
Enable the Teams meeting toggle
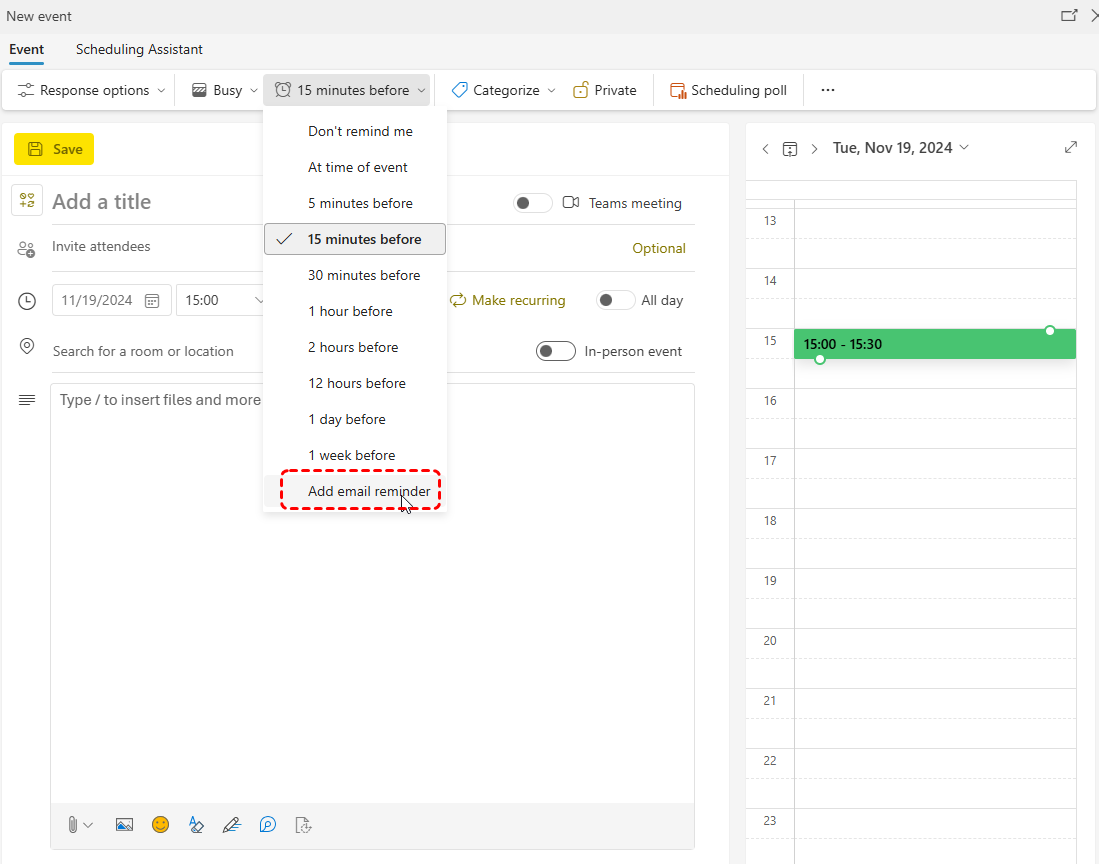[x=532, y=203]
